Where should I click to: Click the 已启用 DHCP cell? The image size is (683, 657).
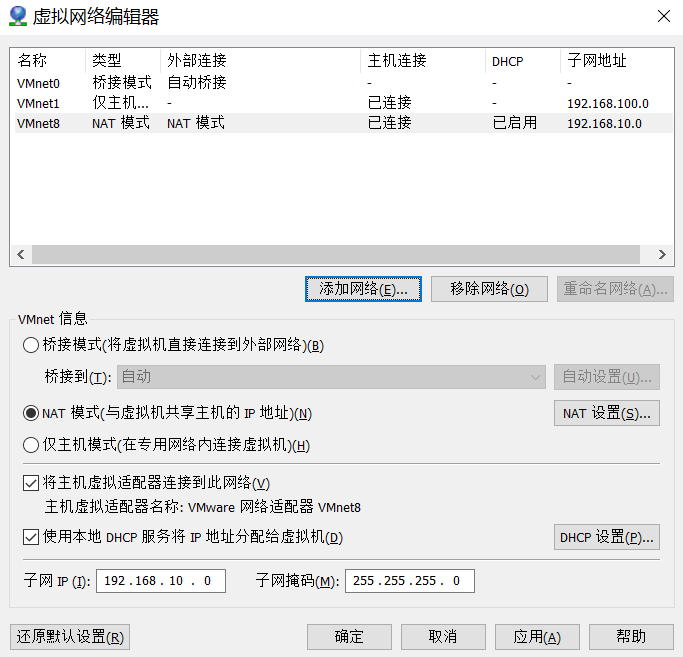coord(514,123)
